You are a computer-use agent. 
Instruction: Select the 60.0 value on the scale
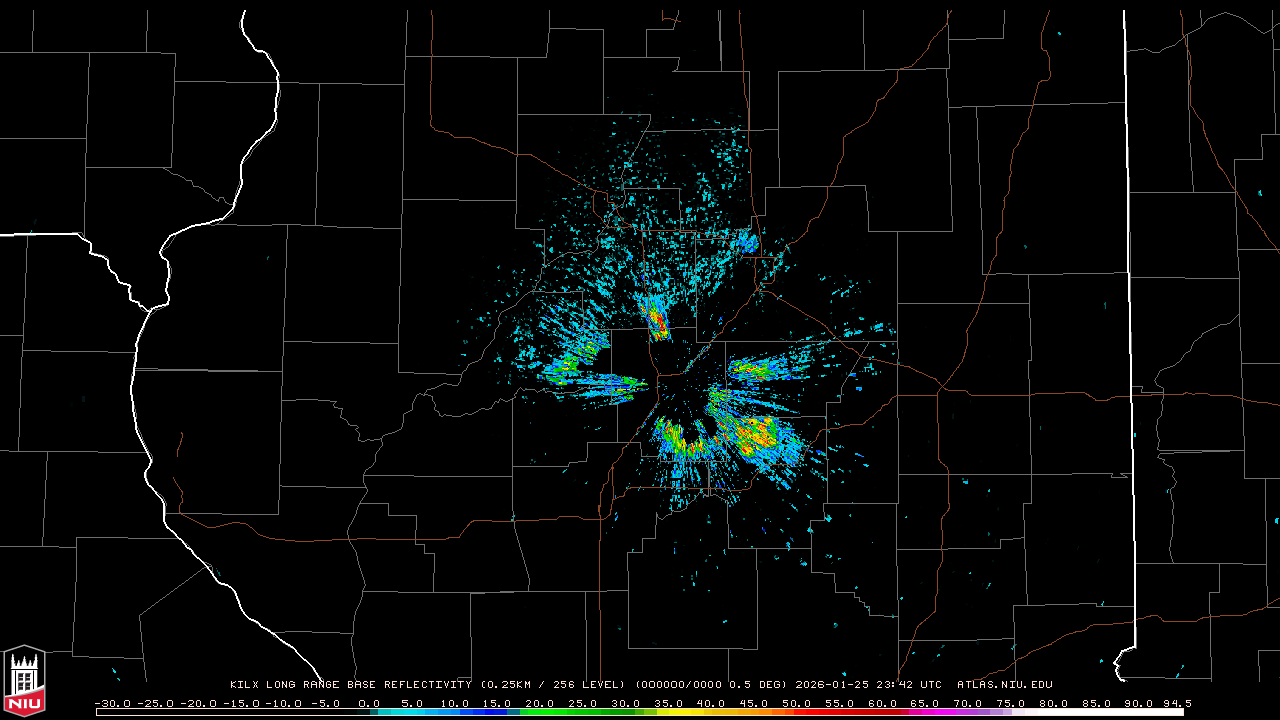pos(884,703)
